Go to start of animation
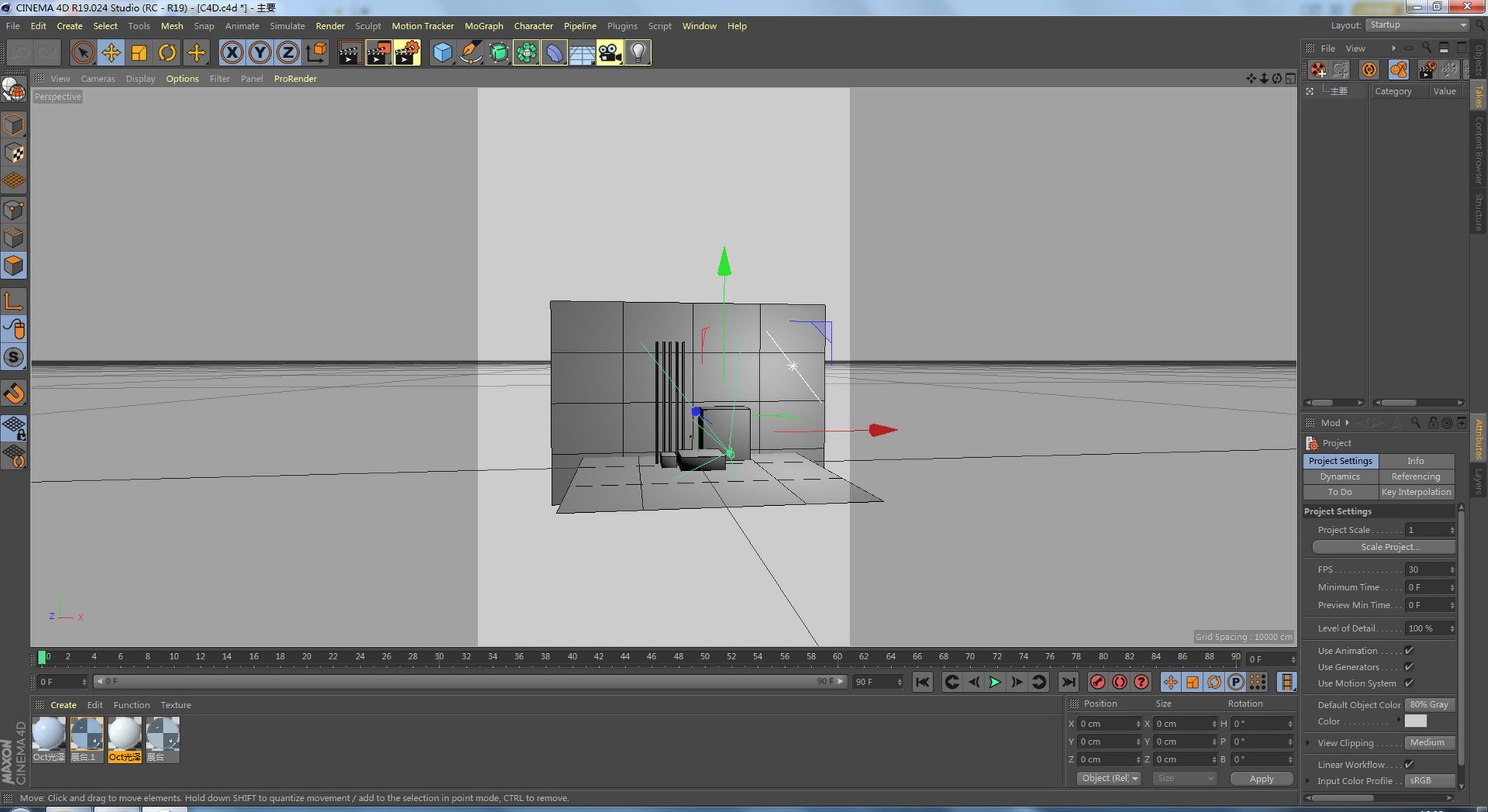This screenshot has width=1488, height=812. (x=922, y=682)
